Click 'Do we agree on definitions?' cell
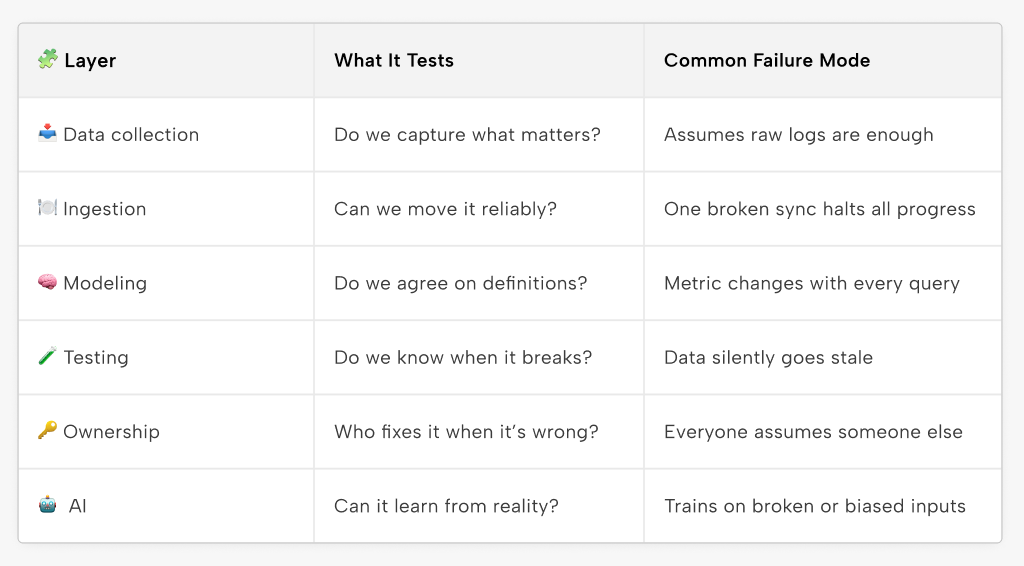The height and width of the screenshot is (566, 1024). 460,283
